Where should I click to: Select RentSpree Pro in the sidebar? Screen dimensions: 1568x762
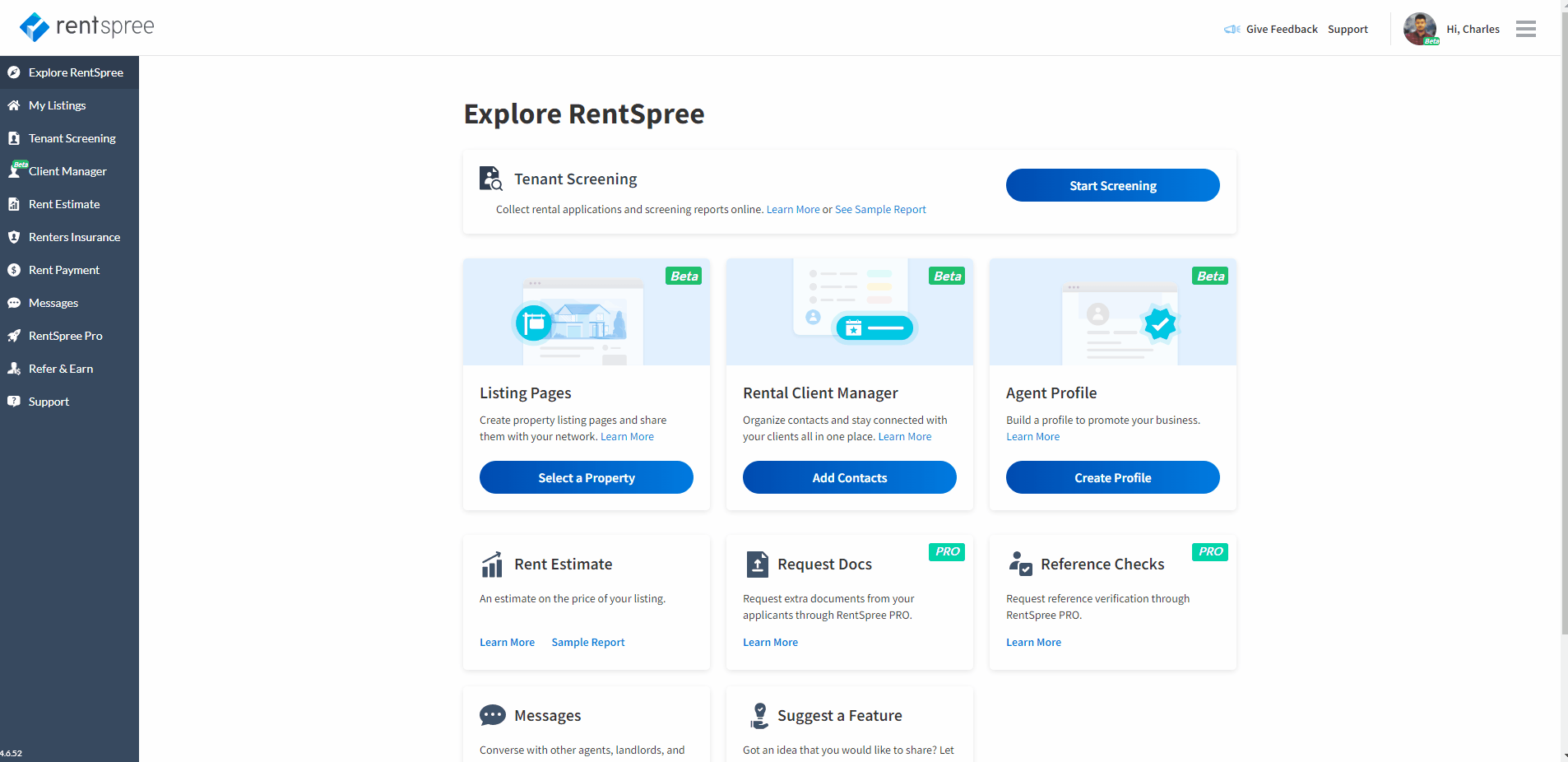[x=69, y=336]
